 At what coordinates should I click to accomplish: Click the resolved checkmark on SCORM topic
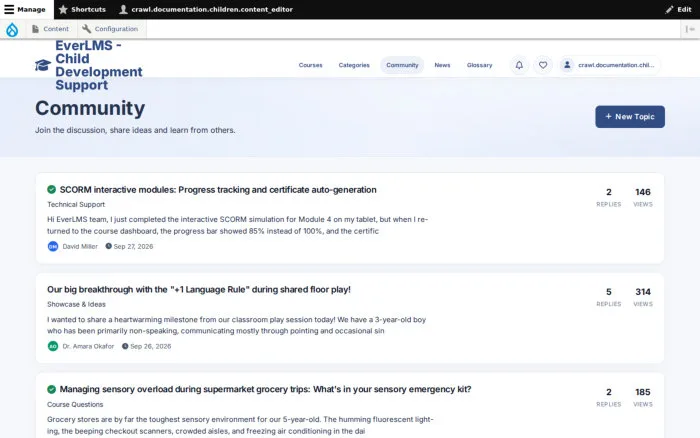[x=51, y=189]
